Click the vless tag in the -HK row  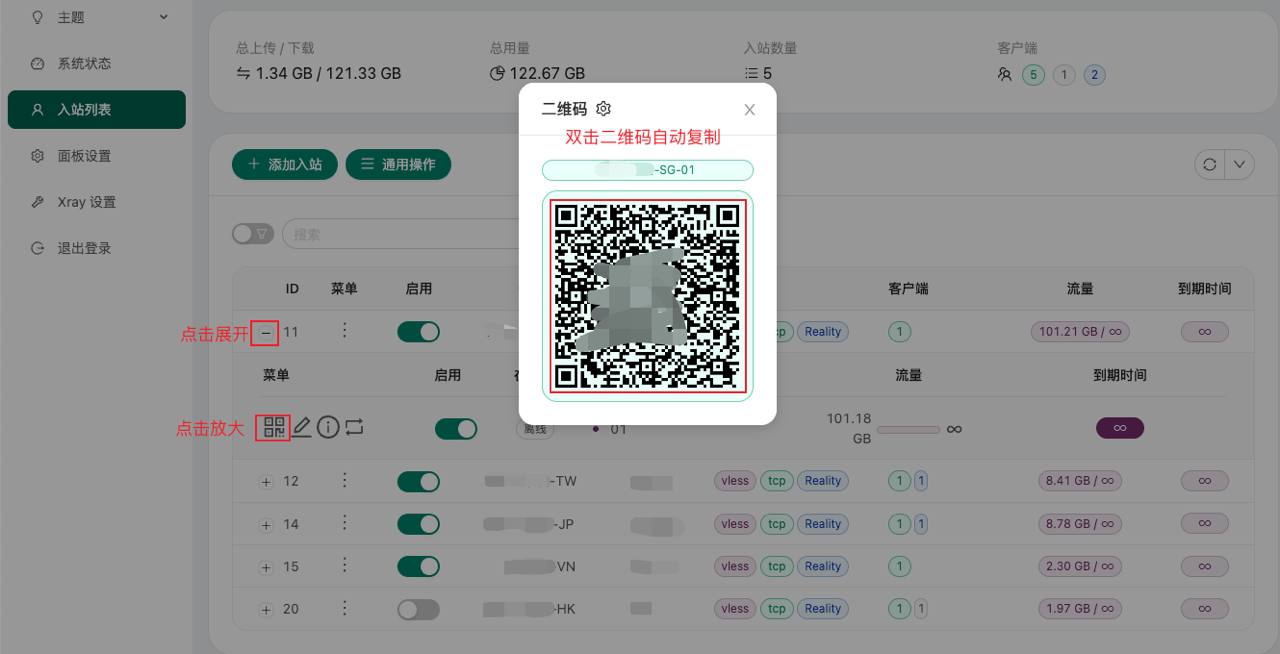tap(735, 608)
